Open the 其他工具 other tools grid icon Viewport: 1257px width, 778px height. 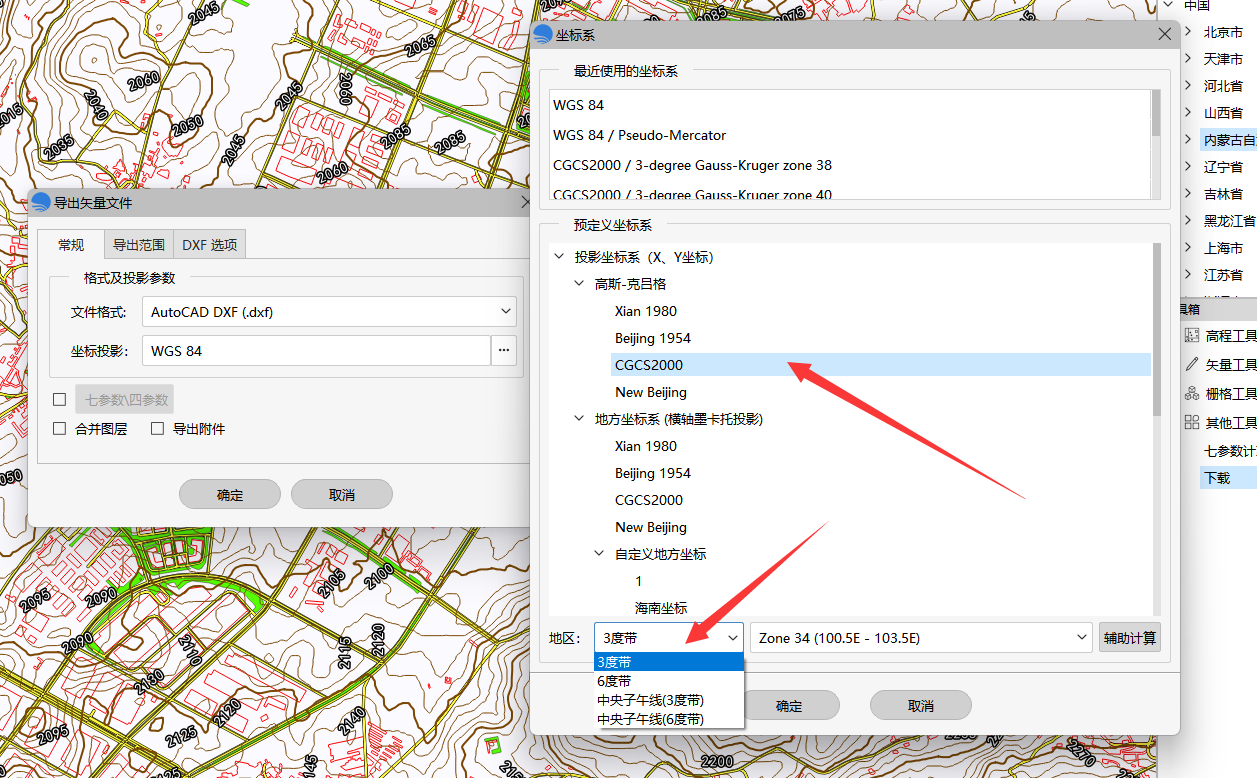pos(1191,422)
